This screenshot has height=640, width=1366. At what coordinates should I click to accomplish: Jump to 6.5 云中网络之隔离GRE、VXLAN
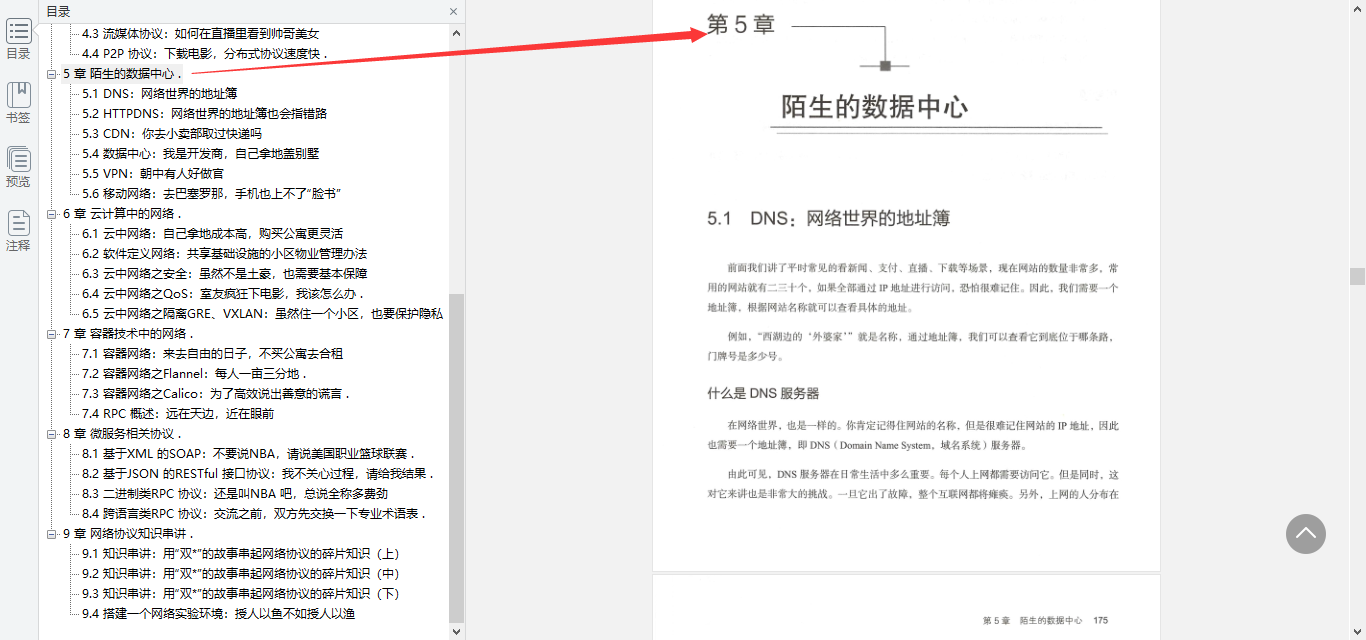263,314
